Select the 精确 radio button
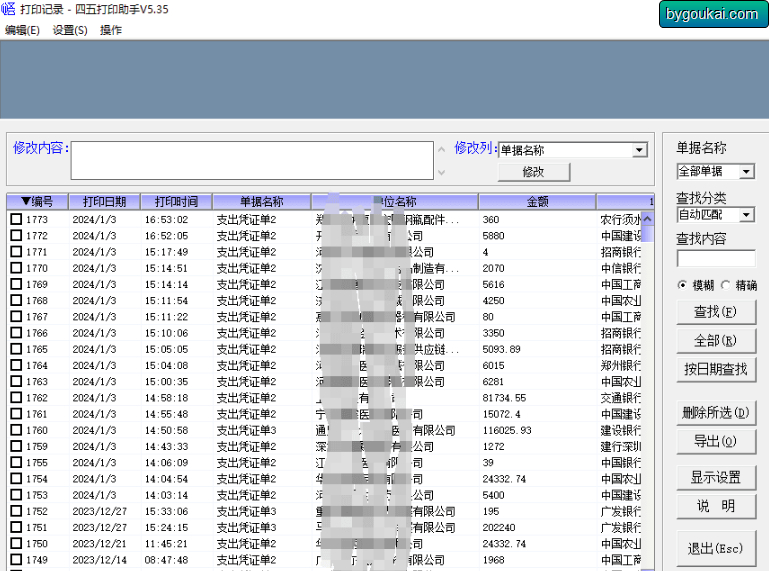 725,285
